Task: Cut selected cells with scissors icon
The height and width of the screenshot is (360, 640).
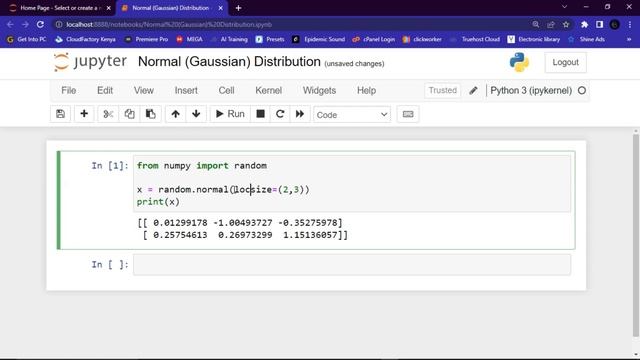Action: 108,114
